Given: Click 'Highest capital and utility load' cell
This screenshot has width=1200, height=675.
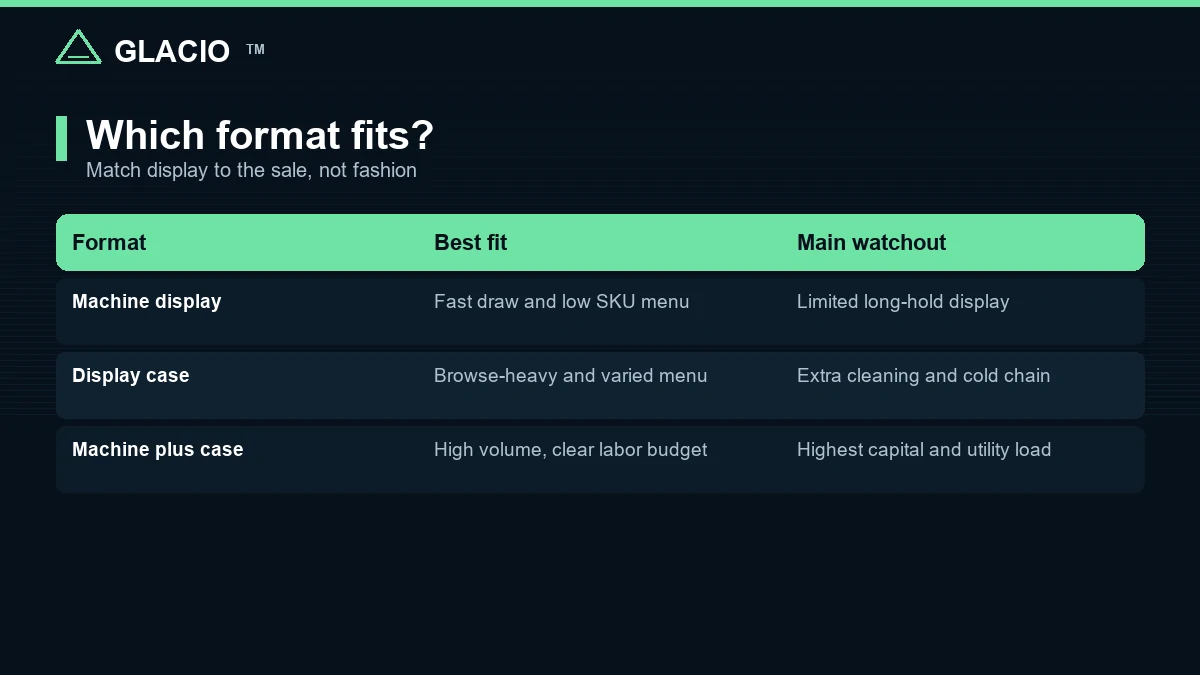Looking at the screenshot, I should coord(924,449).
